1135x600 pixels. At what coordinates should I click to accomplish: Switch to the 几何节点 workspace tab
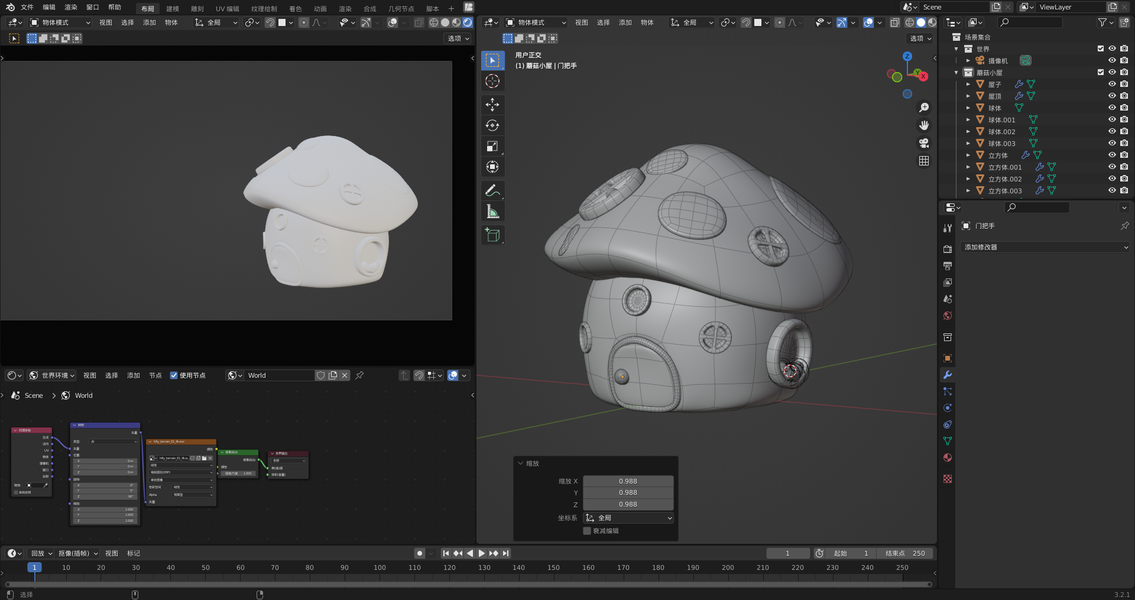(401, 9)
